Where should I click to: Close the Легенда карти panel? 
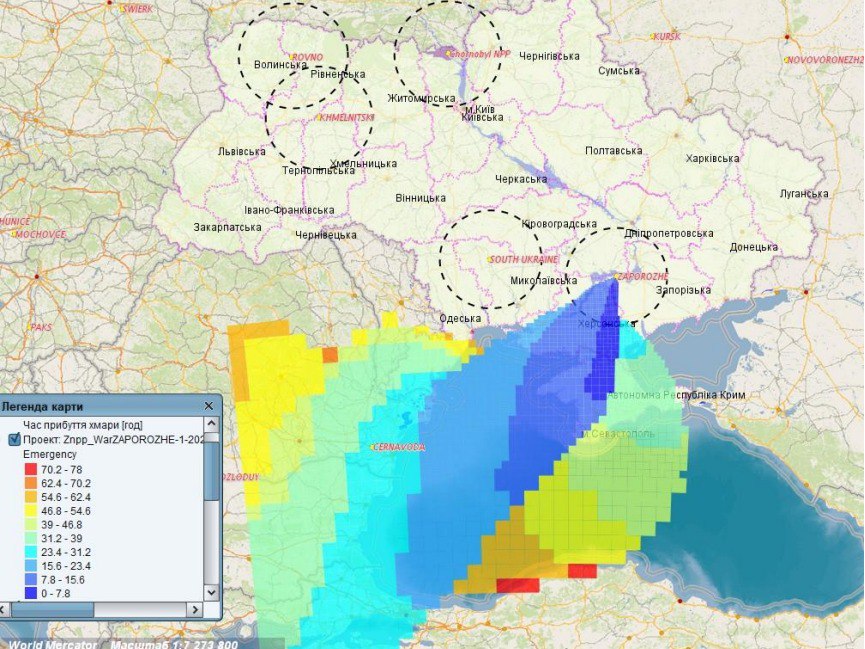209,406
